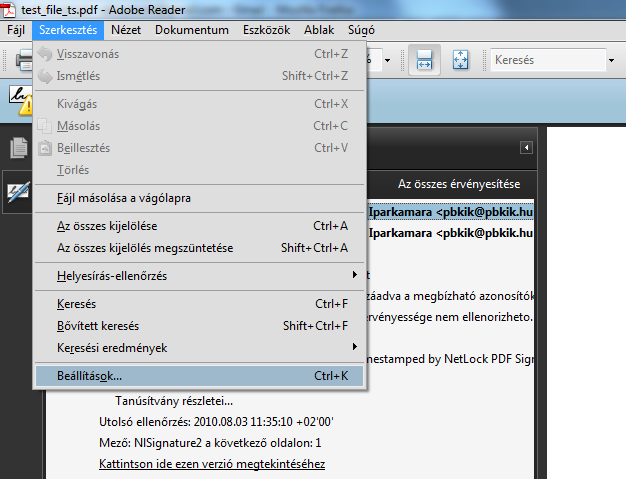Open the Fájl menu

tap(16, 30)
